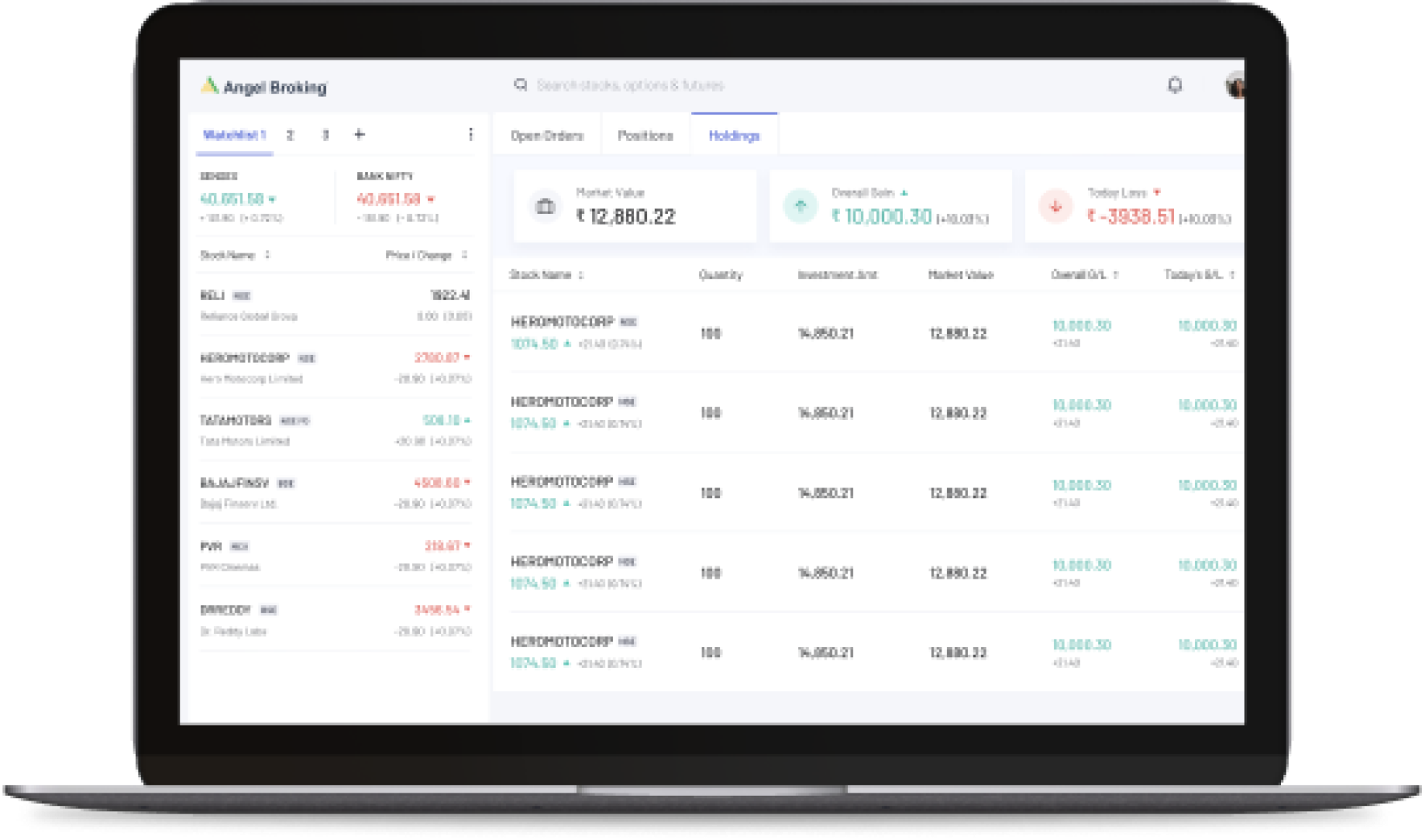Click the notification bell icon
The width and height of the screenshot is (1425, 840).
point(1175,84)
